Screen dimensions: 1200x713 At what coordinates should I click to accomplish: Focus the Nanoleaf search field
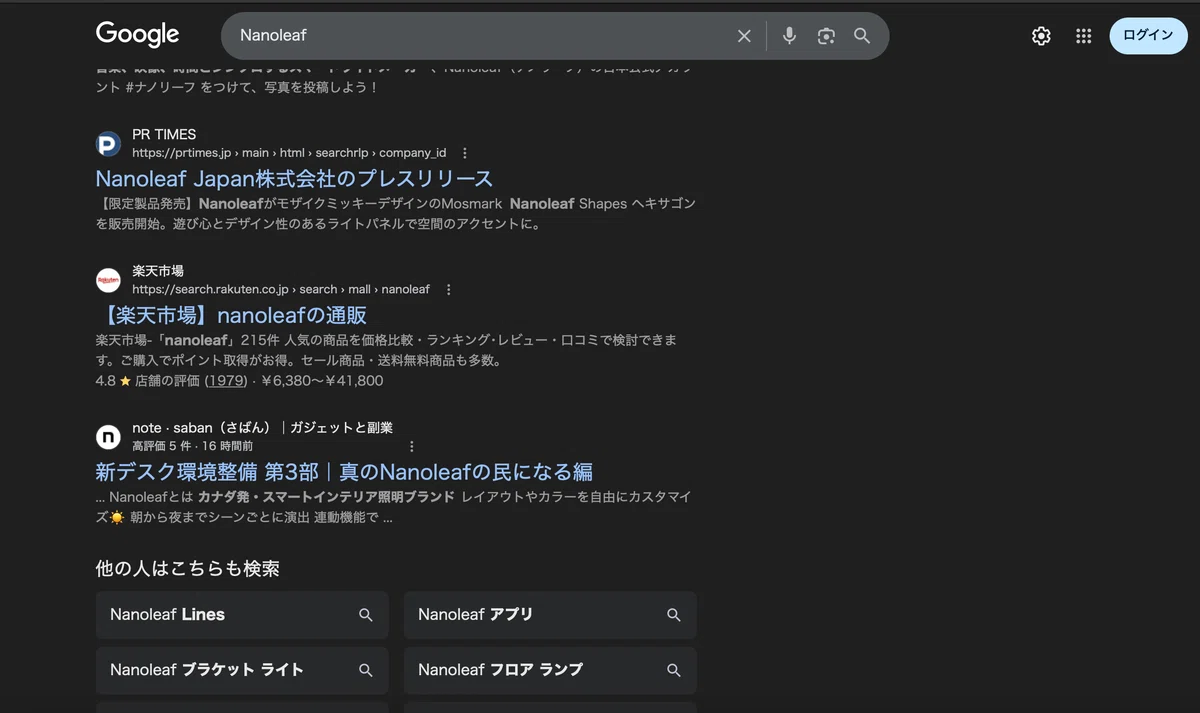480,36
